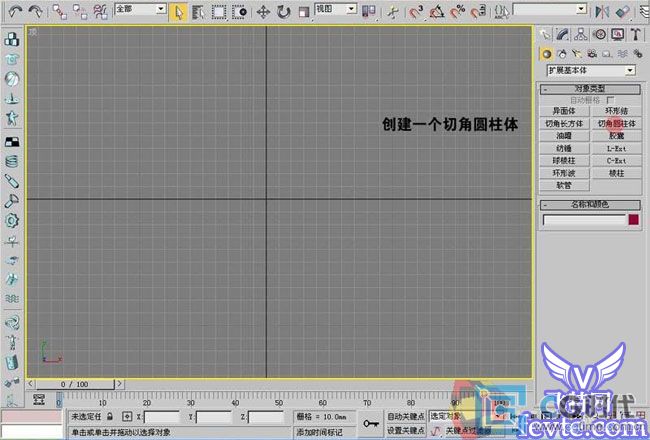Image resolution: width=650 pixels, height=440 pixels.
Task: Click the 环形结 object button
Action: point(616,111)
